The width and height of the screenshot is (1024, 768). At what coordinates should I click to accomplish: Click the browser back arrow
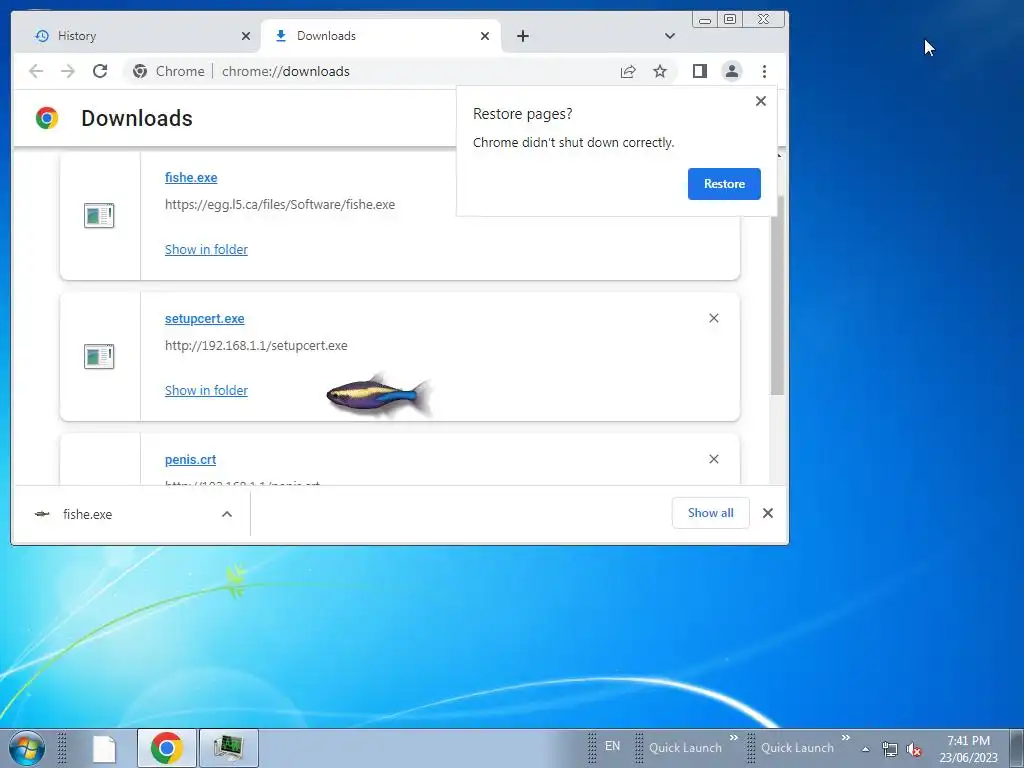click(36, 71)
